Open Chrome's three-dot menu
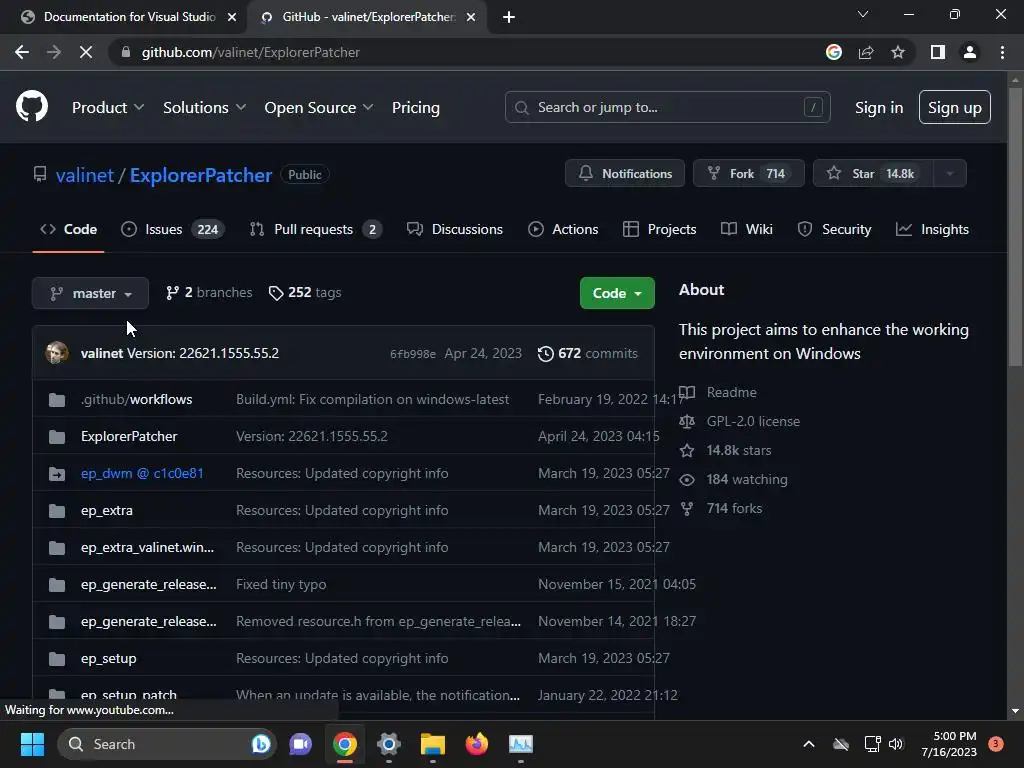The width and height of the screenshot is (1024, 768). tap(1002, 52)
